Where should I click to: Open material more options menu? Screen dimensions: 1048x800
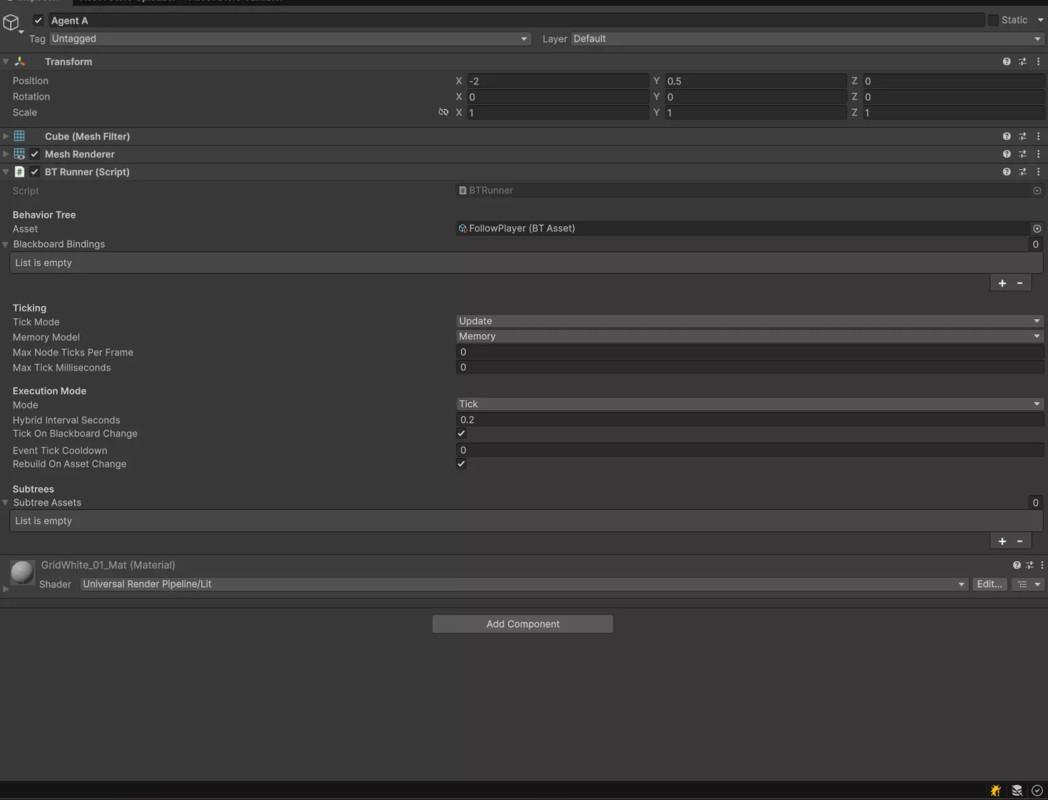pos(1041,565)
